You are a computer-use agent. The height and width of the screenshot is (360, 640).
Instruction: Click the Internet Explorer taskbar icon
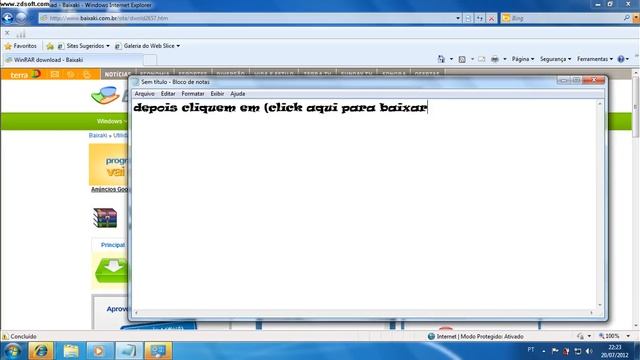[40, 351]
